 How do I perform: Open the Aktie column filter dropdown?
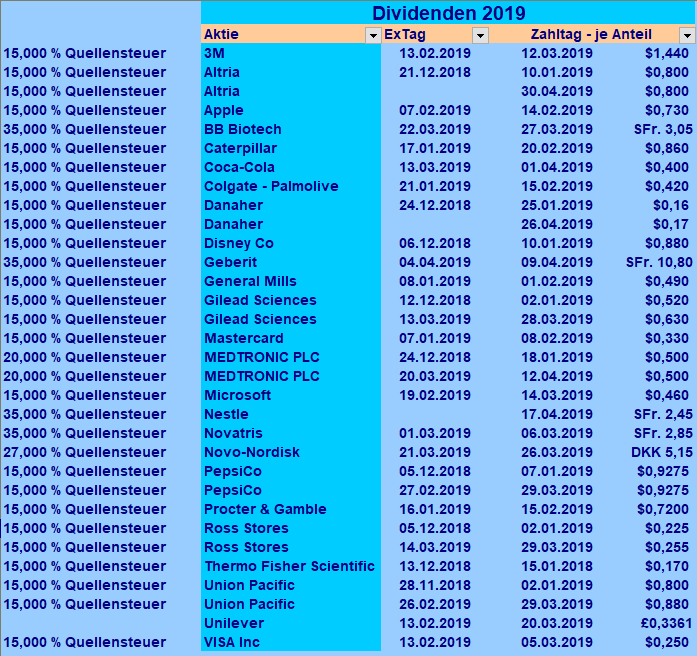click(x=373, y=35)
